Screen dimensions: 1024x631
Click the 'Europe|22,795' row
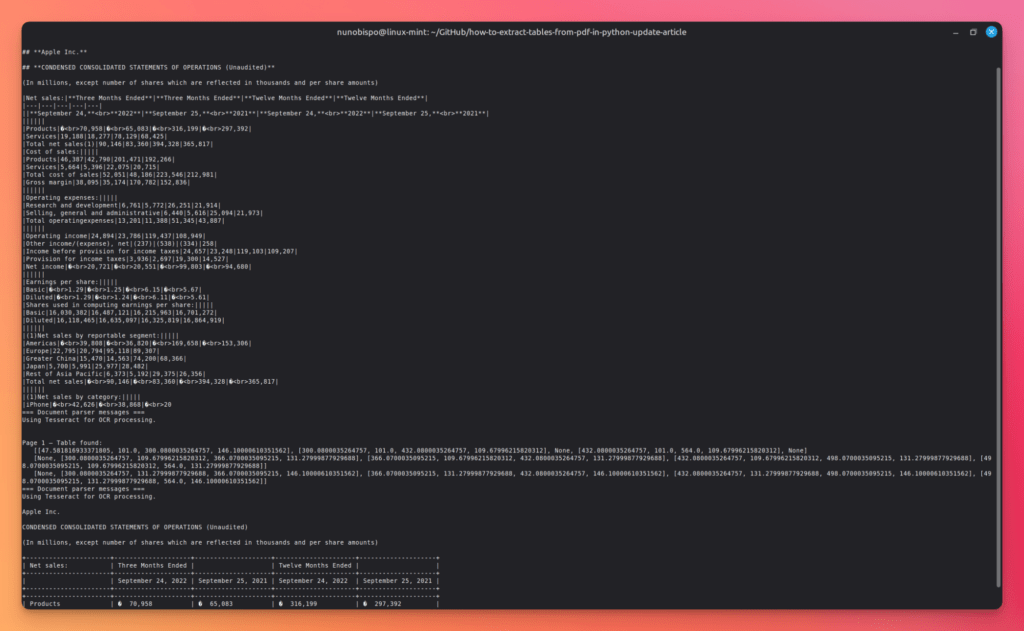click(91, 351)
